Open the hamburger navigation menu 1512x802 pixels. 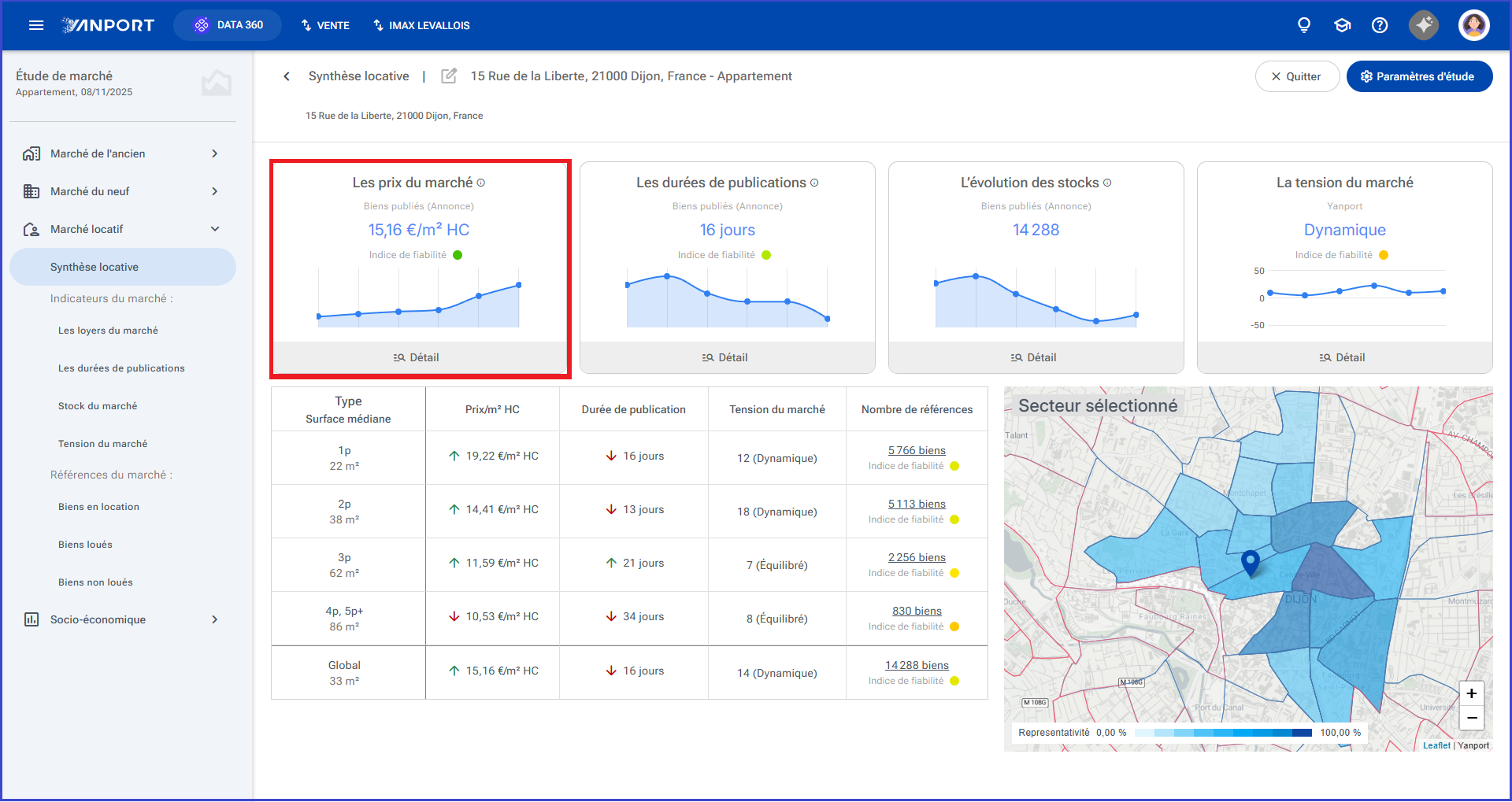35,25
